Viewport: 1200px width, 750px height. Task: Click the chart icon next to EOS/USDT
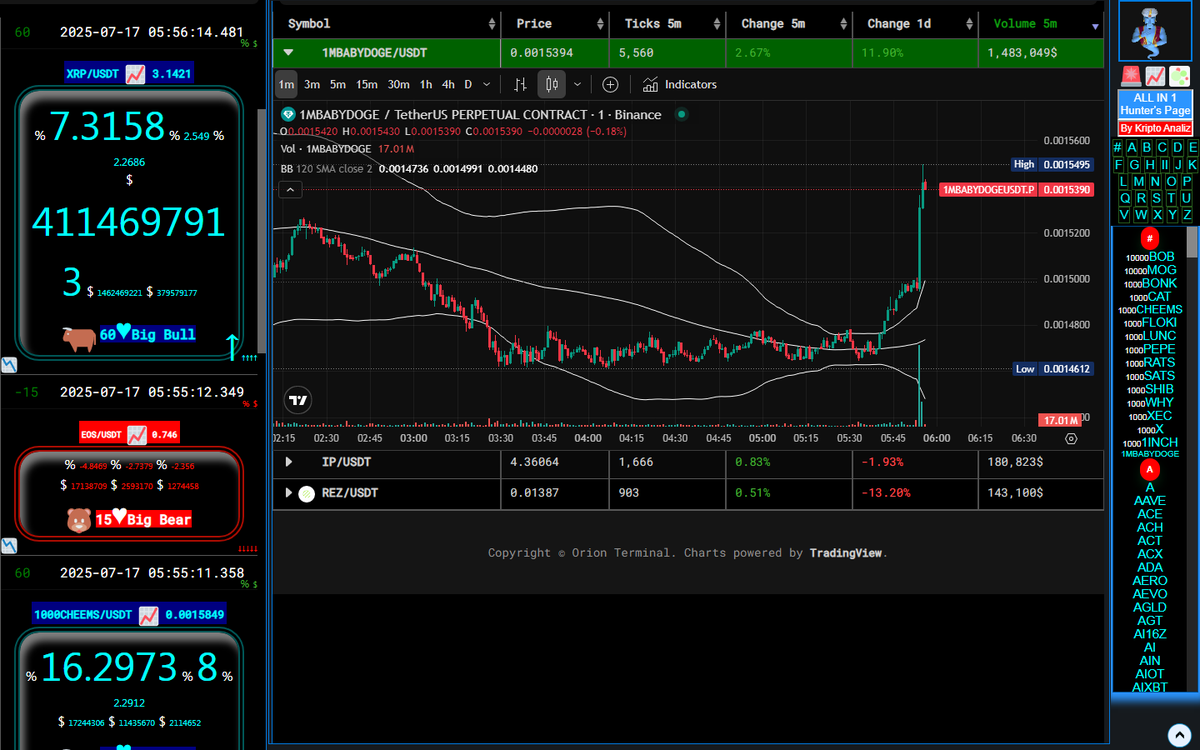click(137, 434)
